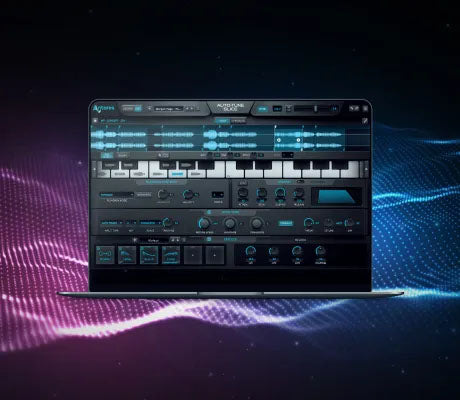Click the Humanize knob
Image resolution: width=460 pixels, height=400 pixels.
click(x=230, y=223)
